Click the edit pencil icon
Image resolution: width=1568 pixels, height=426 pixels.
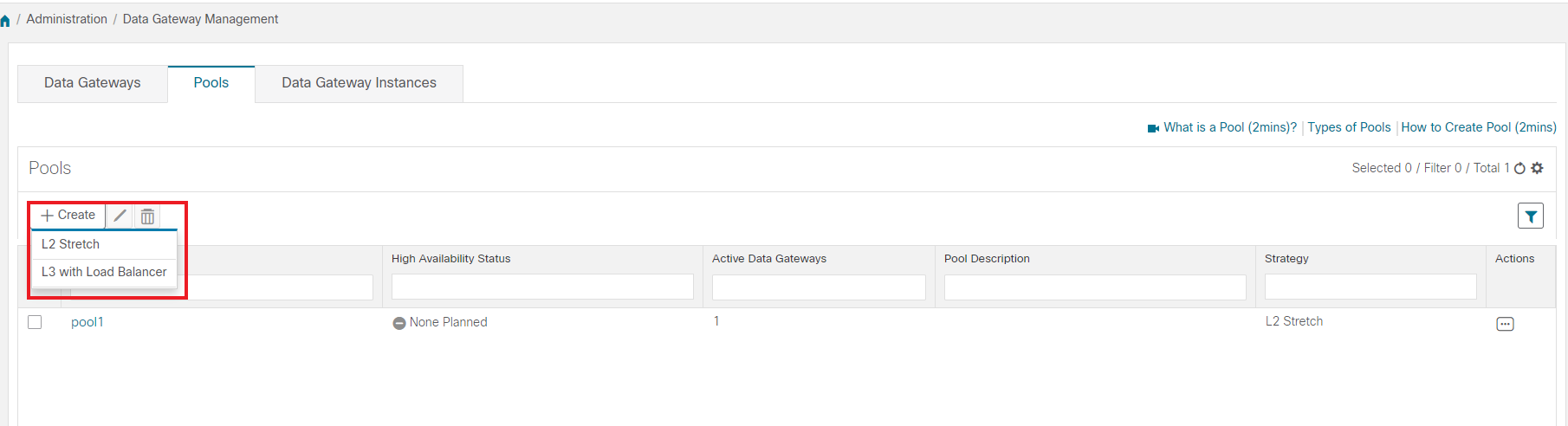tap(120, 216)
